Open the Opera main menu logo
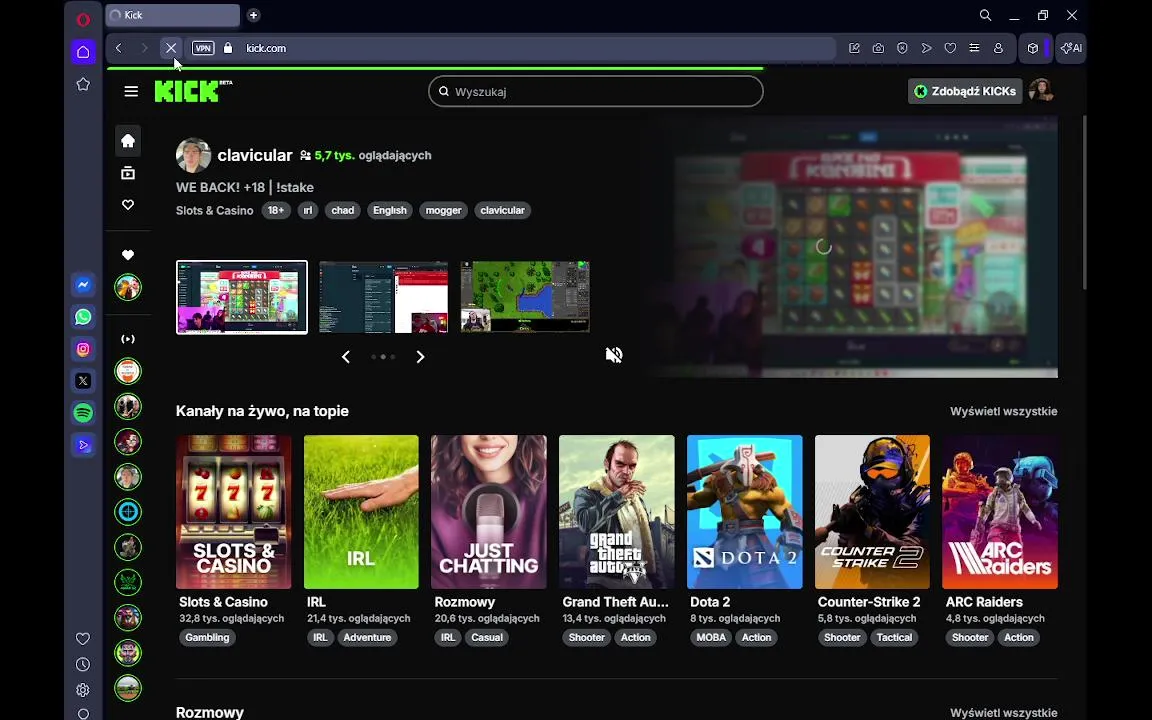This screenshot has height=720, width=1152. coord(83,19)
